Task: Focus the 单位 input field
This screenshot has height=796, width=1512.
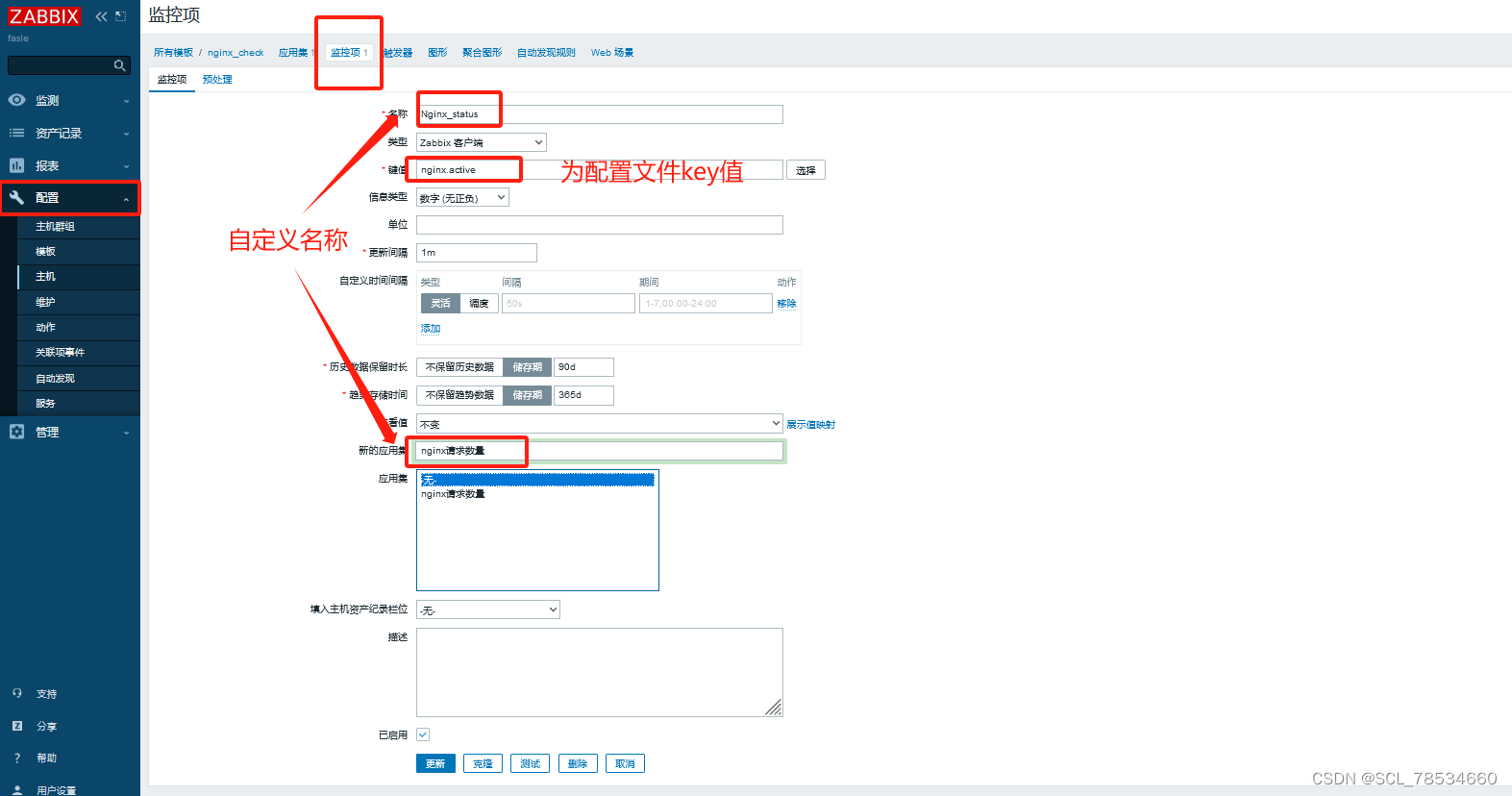Action: 600,225
